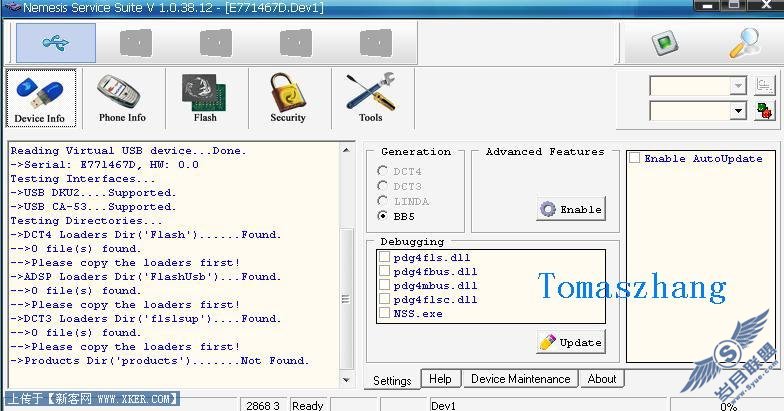Open the Tools screwdriver and wrench section
The width and height of the screenshot is (784, 411).
[370, 98]
